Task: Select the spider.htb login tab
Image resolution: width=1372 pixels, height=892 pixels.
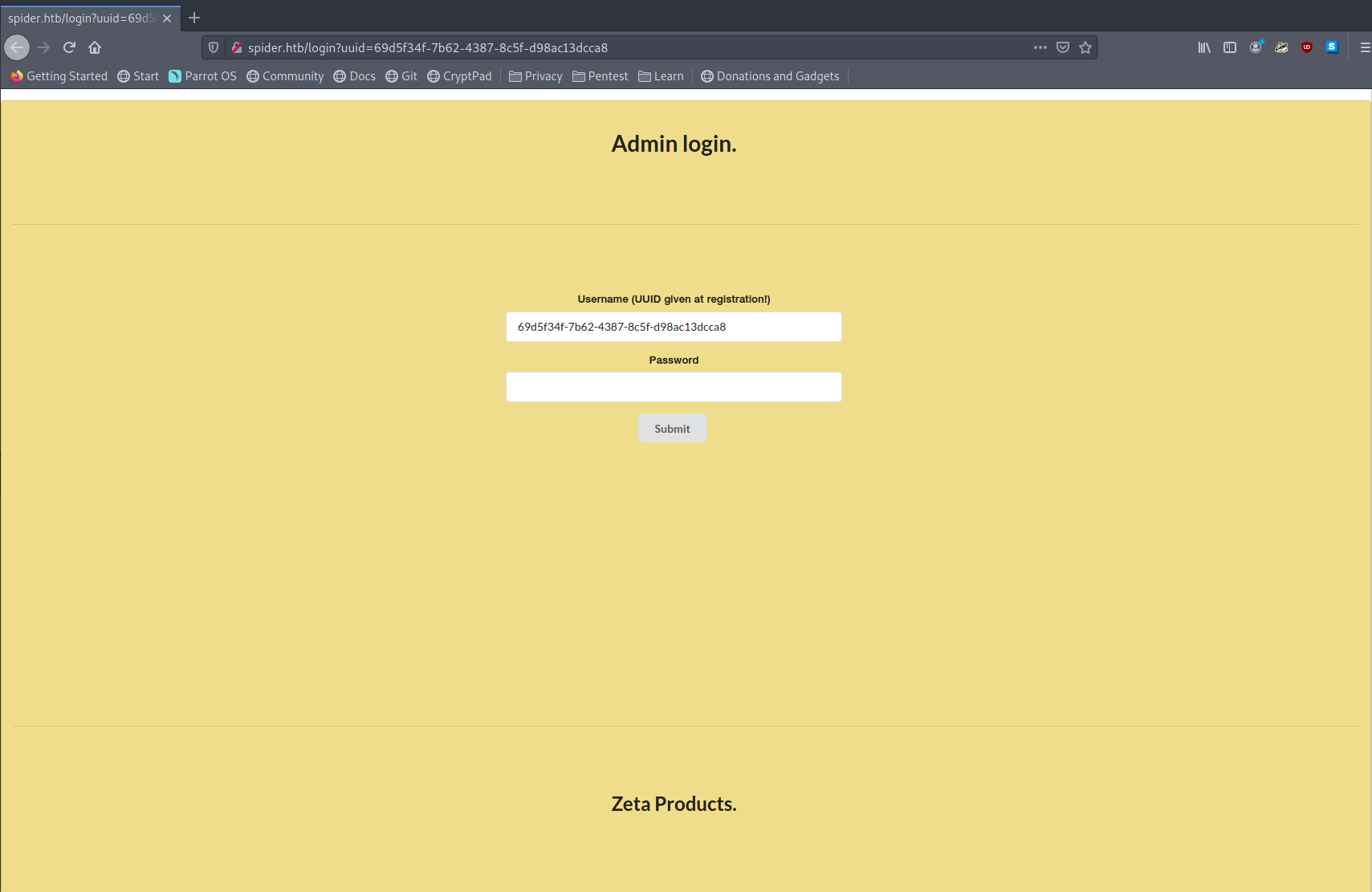Action: [80, 18]
